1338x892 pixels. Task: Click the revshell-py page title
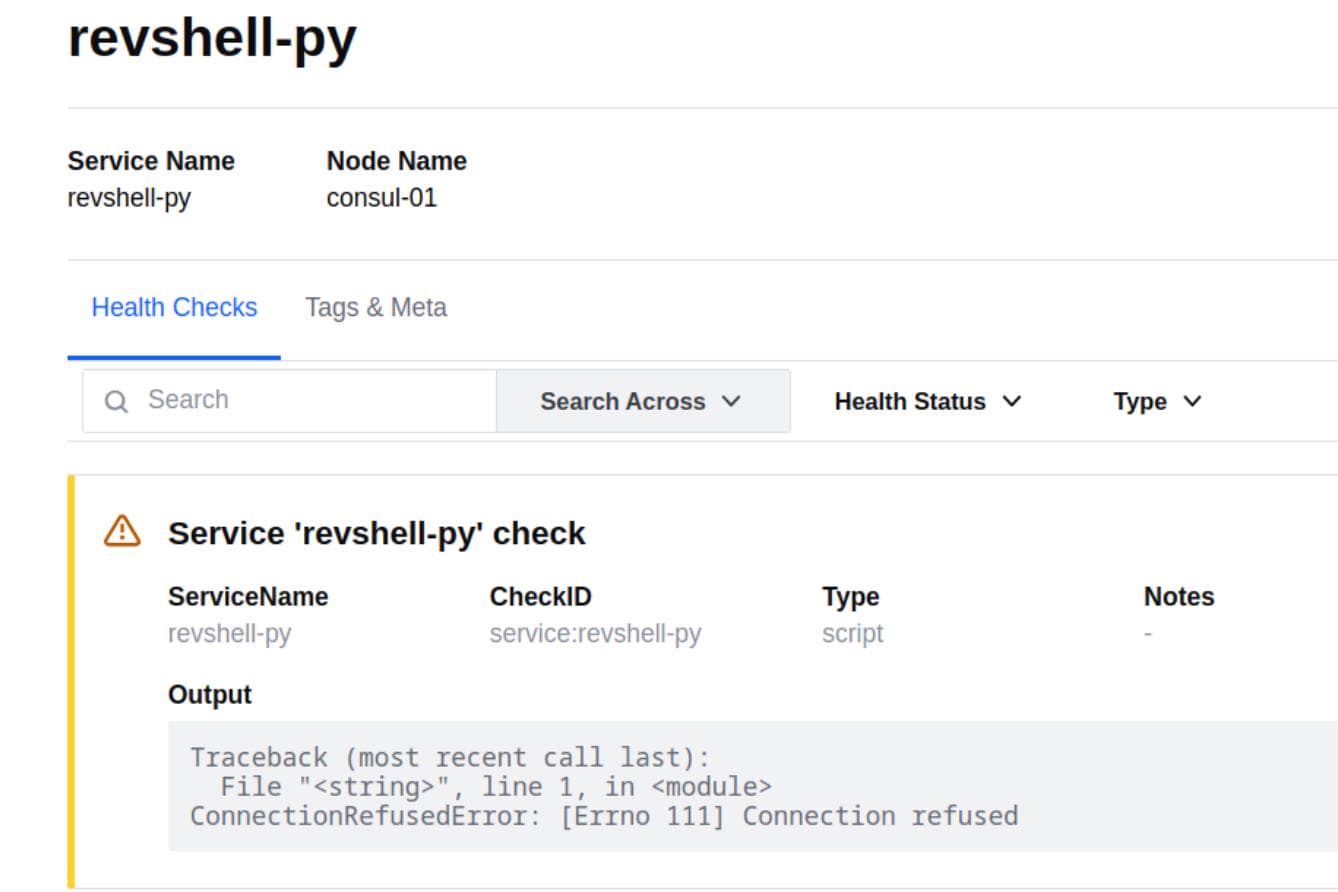click(x=212, y=38)
